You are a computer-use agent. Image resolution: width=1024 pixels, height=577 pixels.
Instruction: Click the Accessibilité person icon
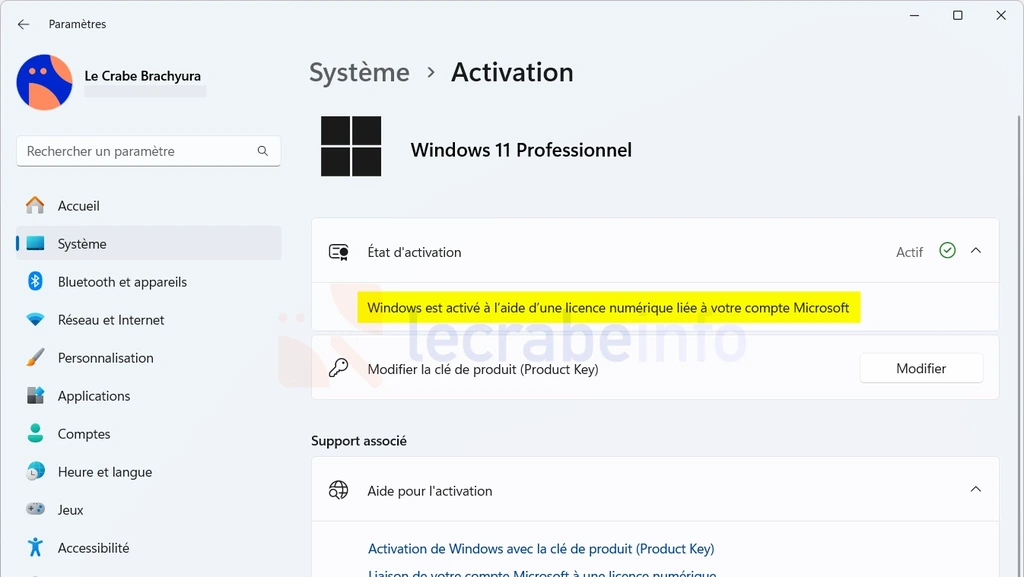35,548
